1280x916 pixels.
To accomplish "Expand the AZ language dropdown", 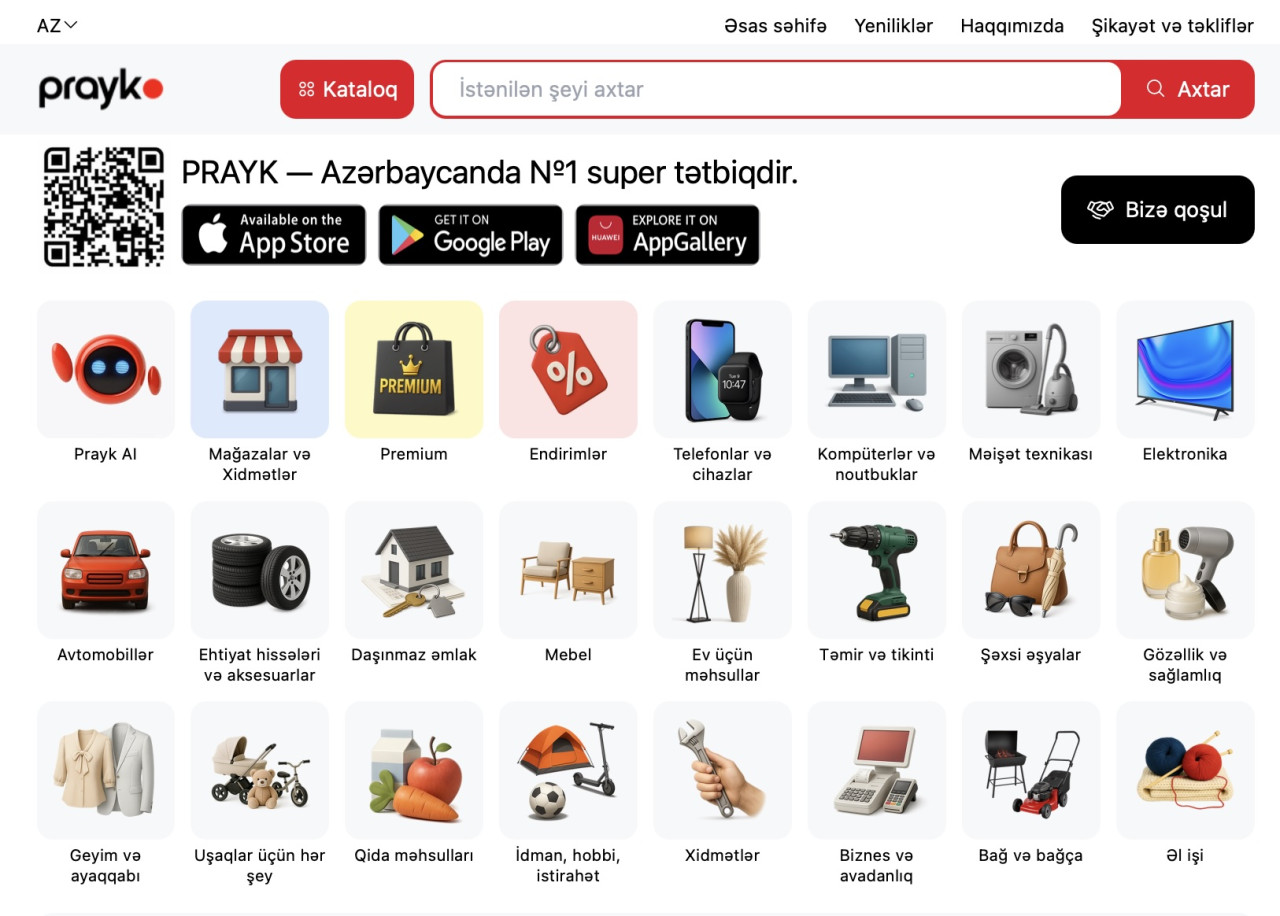I will [57, 26].
